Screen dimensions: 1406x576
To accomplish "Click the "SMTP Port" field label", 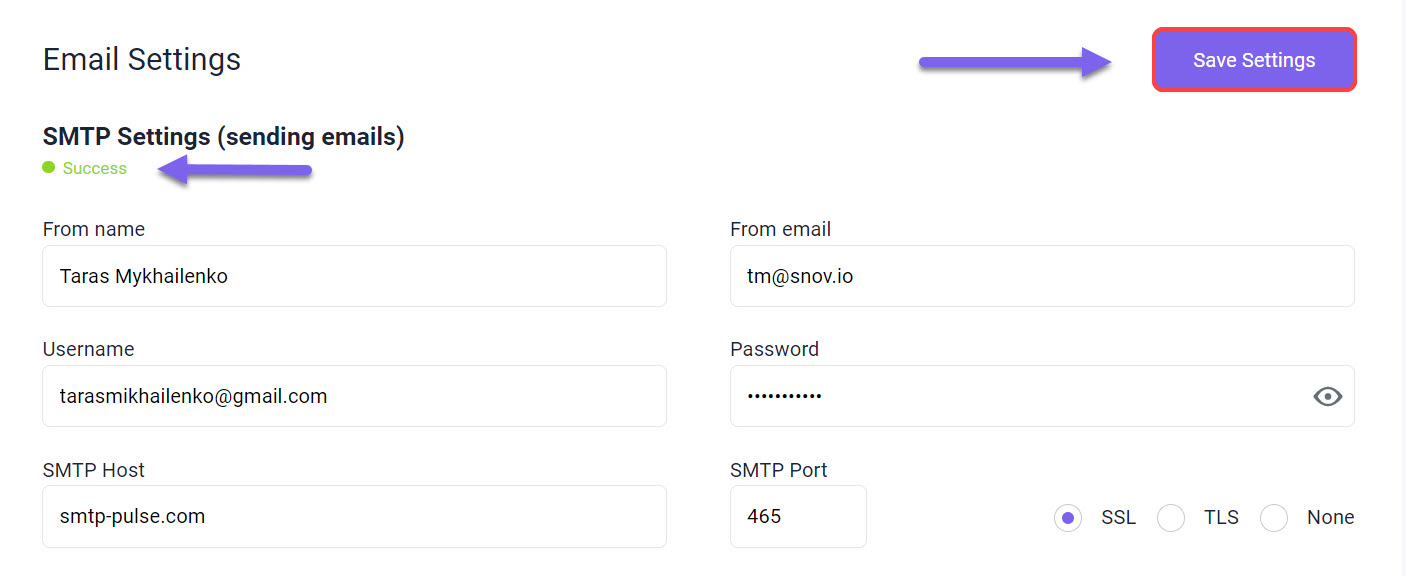I will 779,470.
